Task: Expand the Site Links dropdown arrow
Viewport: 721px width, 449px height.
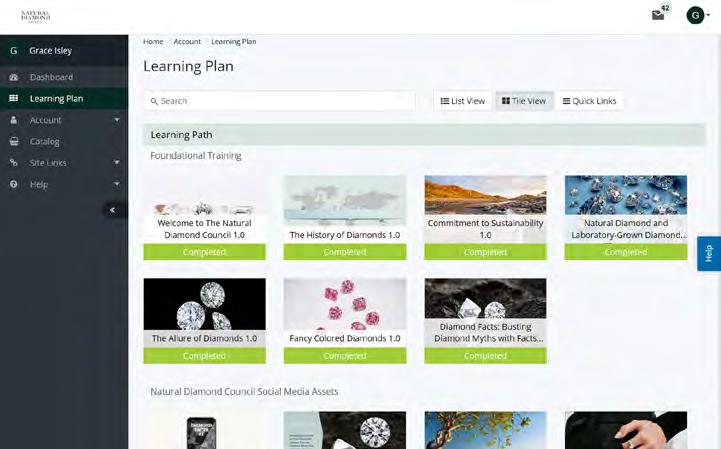Action: pyautogui.click(x=117, y=162)
